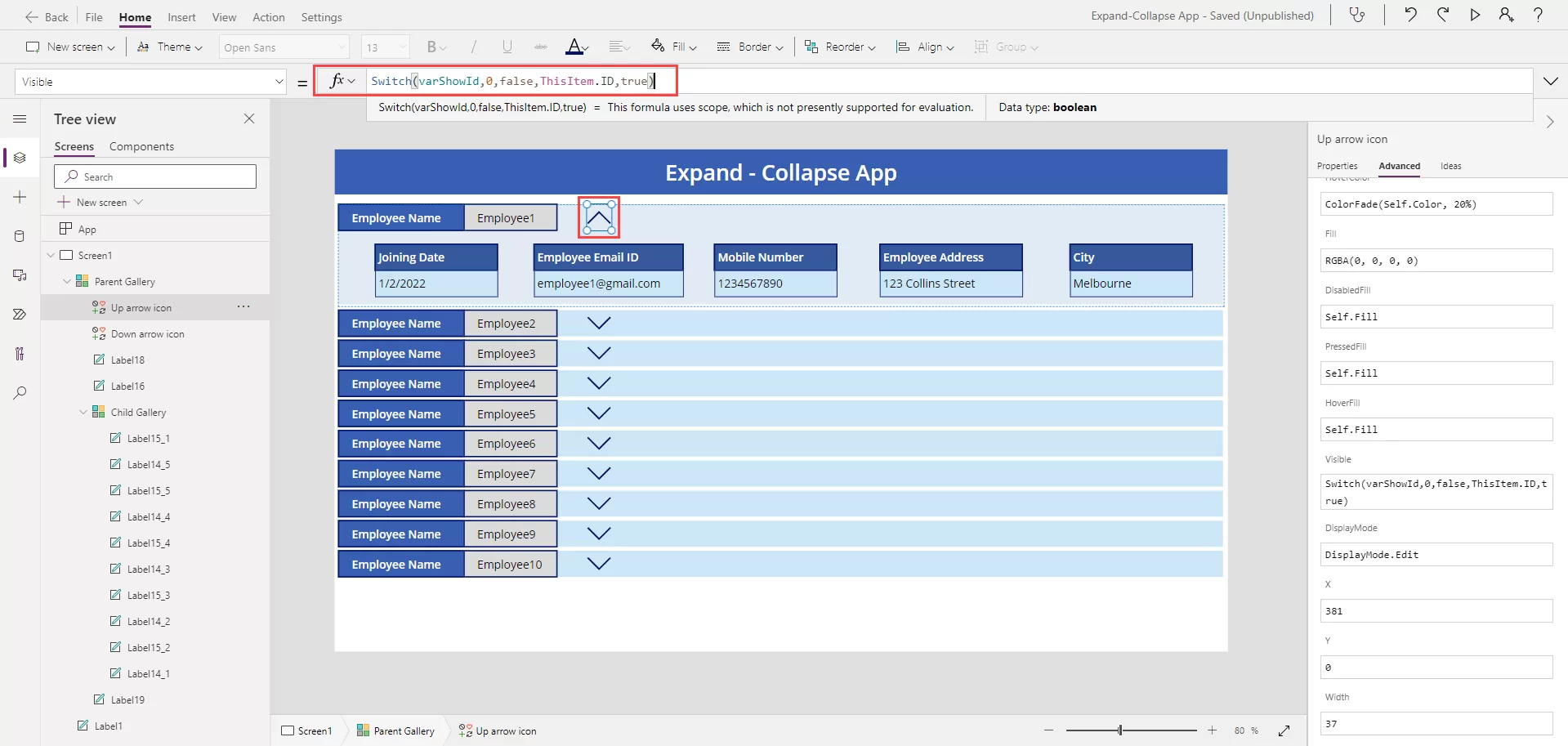Click the Tree view Search field
The height and width of the screenshot is (746, 1568).
[155, 176]
